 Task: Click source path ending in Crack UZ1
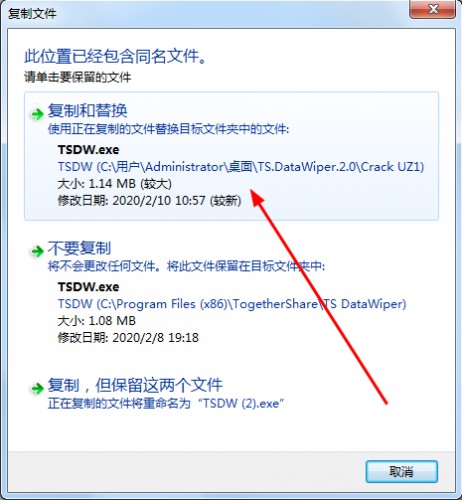tap(241, 166)
